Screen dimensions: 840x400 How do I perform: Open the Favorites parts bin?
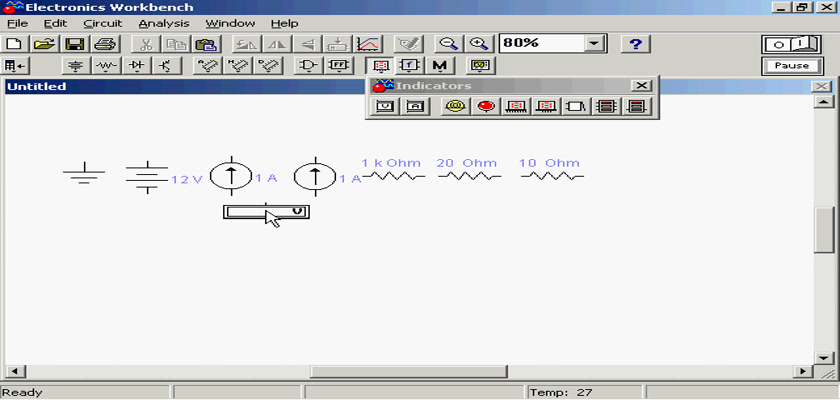tap(16, 66)
